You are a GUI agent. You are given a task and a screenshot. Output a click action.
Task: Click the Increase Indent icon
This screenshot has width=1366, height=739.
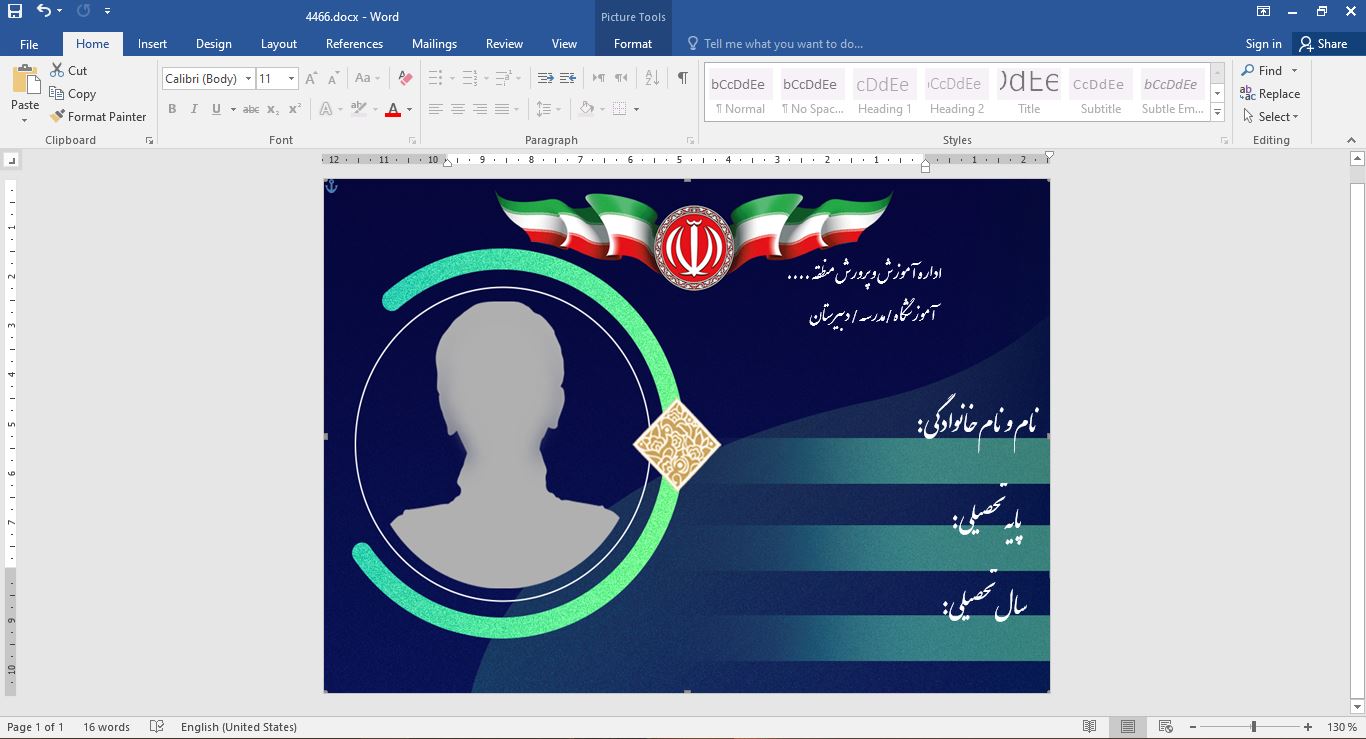click(x=568, y=78)
